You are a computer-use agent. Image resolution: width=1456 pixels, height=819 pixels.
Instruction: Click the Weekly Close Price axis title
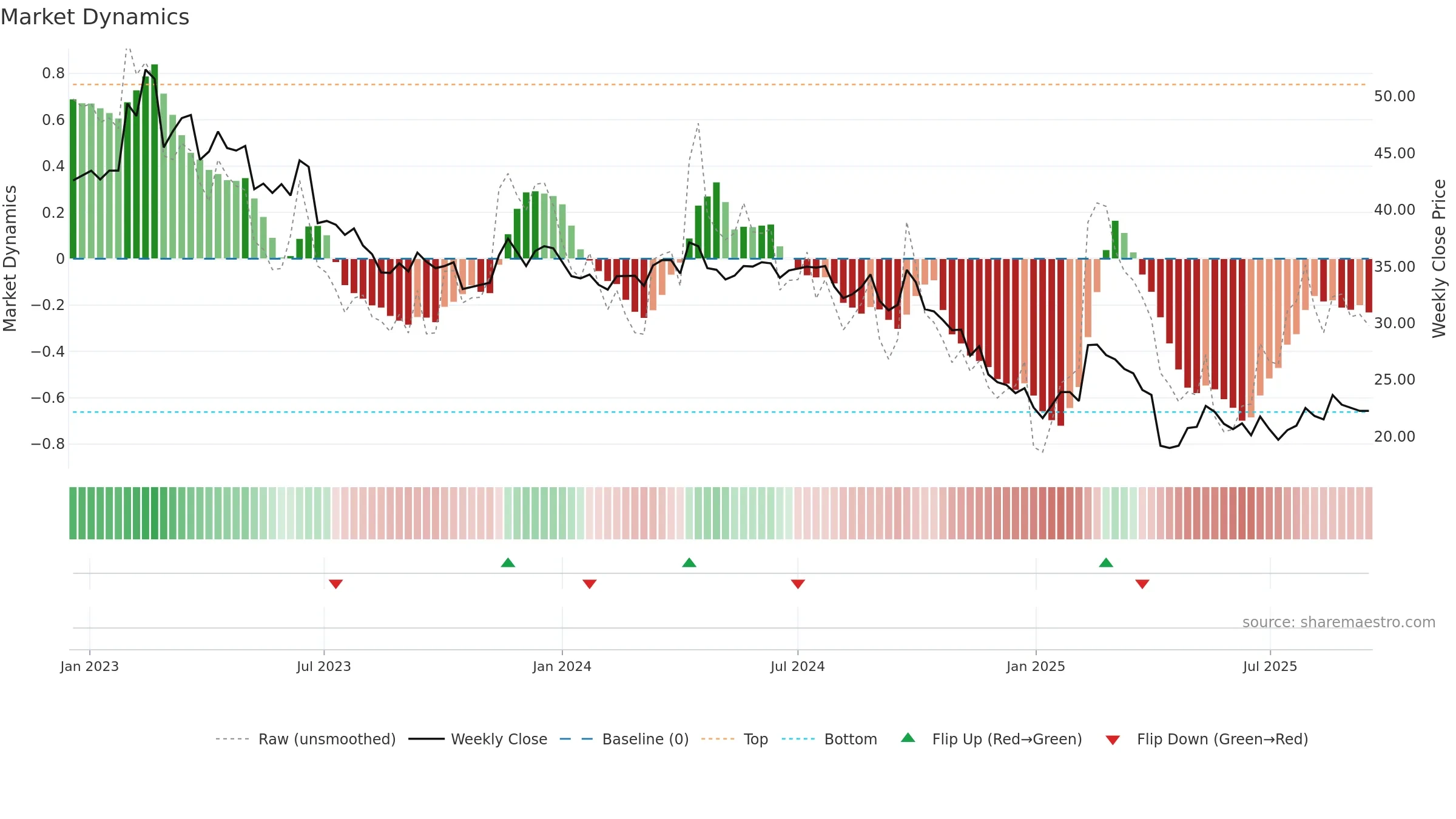pos(1439,258)
